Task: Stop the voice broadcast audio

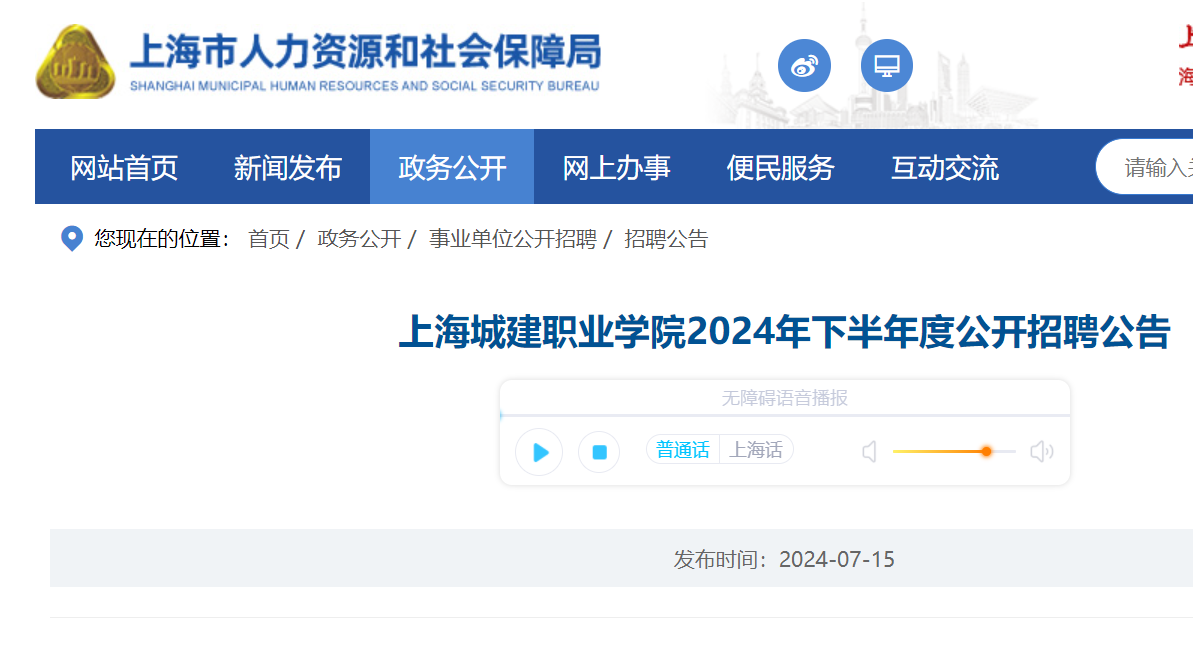Action: [x=599, y=452]
